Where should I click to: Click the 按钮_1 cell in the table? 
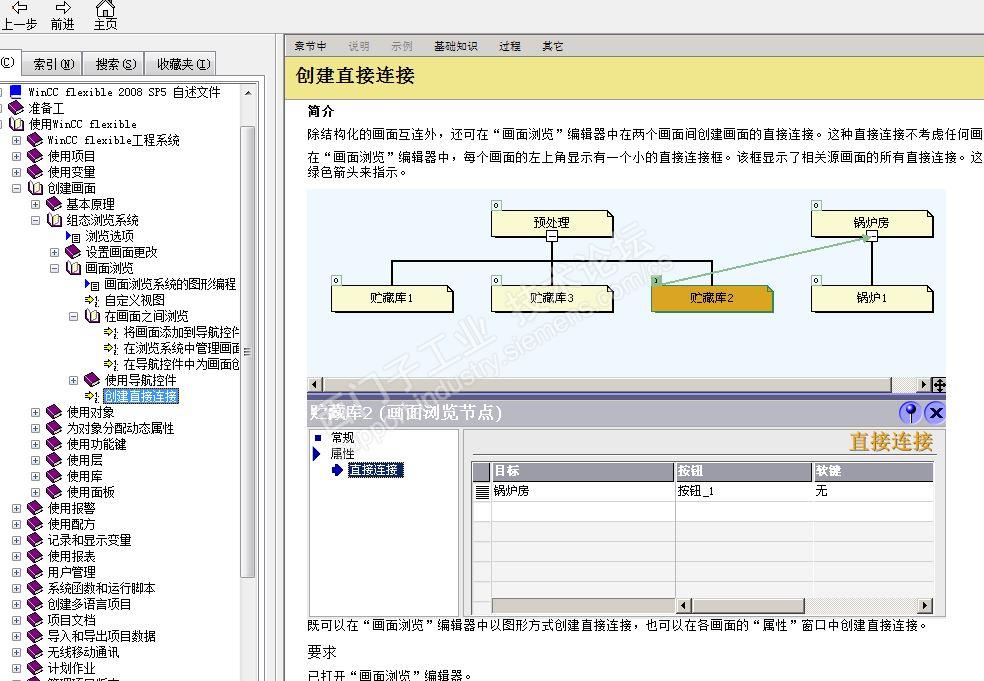coord(744,491)
